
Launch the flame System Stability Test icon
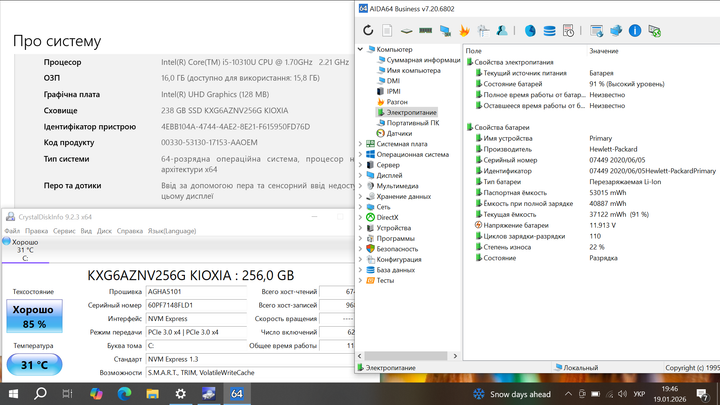(464, 31)
